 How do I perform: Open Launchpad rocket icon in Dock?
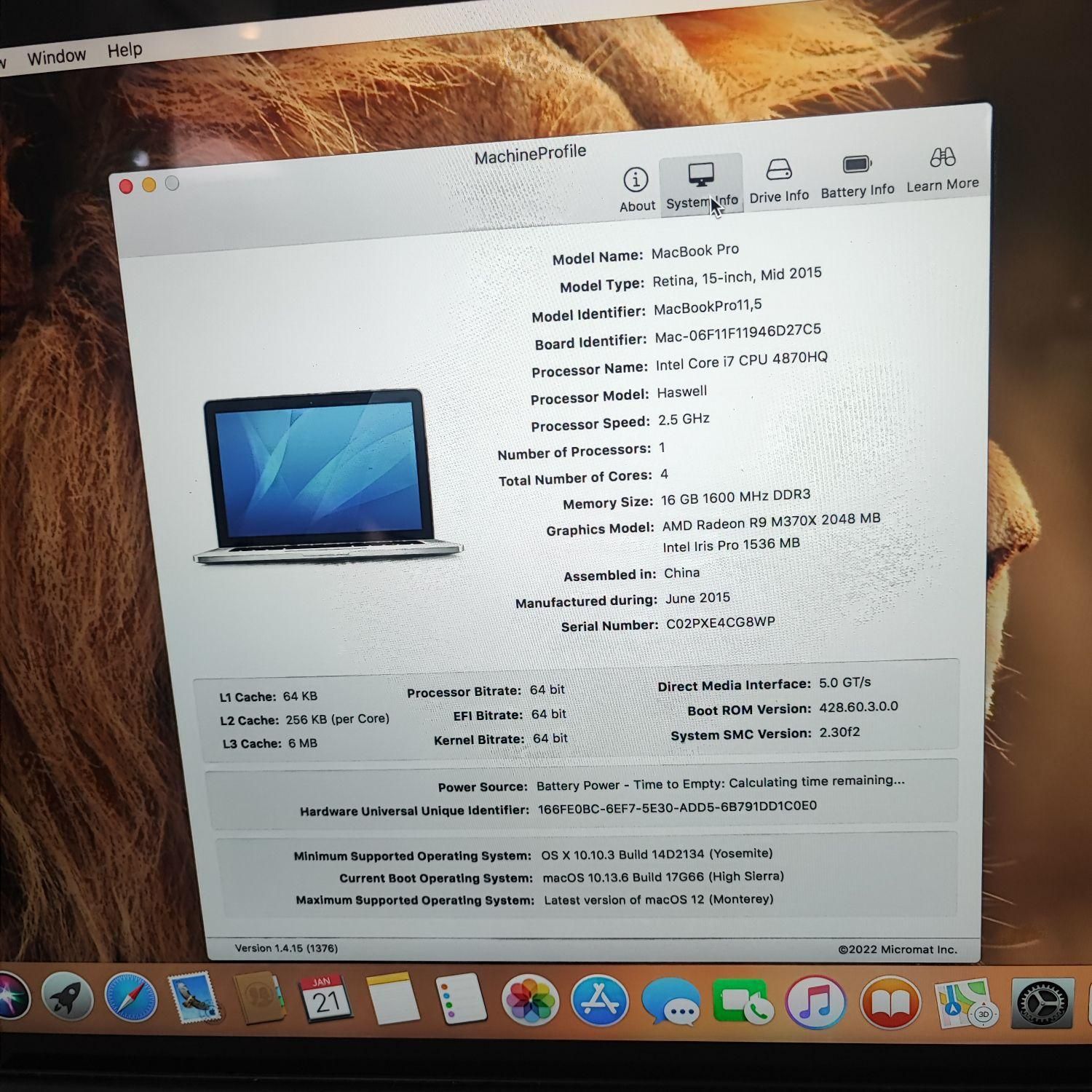68,997
